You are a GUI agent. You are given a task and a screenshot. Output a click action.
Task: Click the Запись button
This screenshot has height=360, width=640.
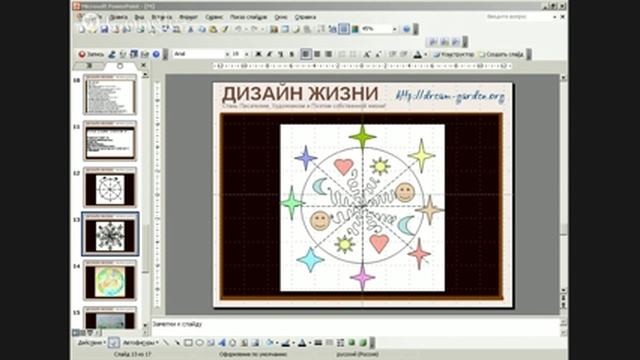pyautogui.click(x=91, y=54)
